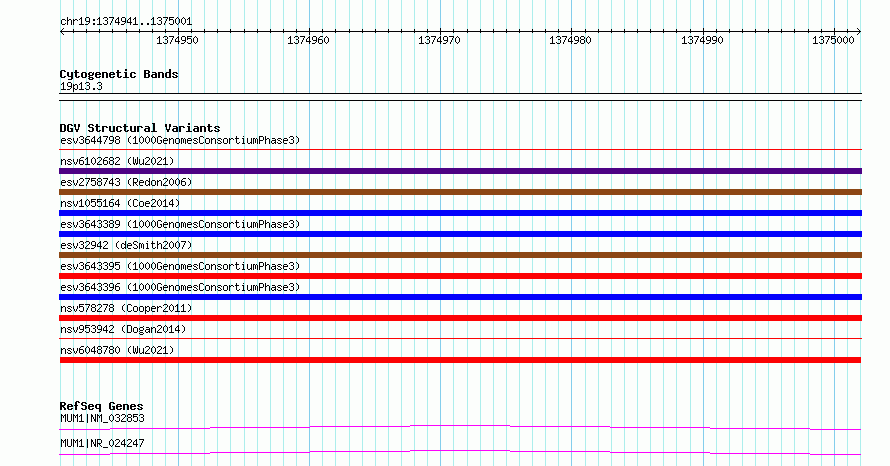Click the MUM1|NM_032853 gene label
This screenshot has height=466, width=890.
pyautogui.click(x=102, y=418)
